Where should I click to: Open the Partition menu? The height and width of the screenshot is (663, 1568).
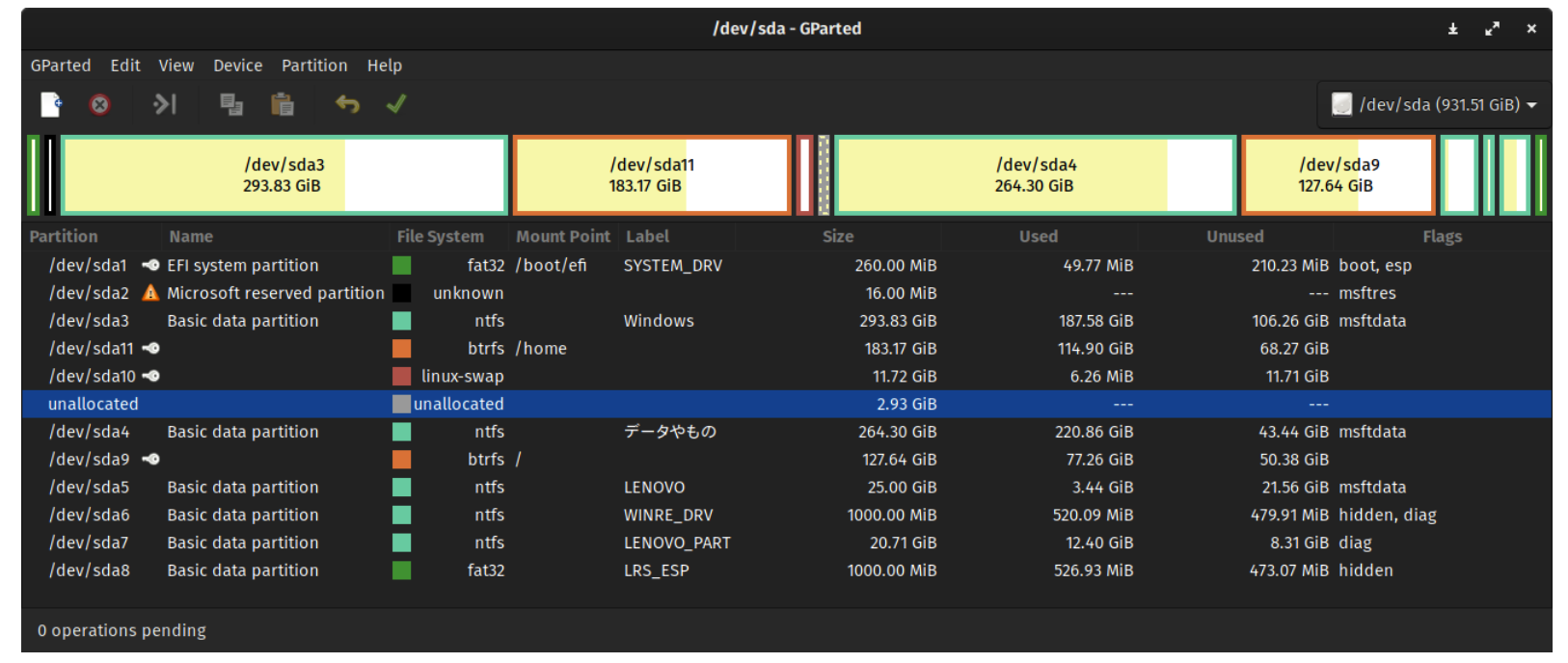tap(314, 66)
